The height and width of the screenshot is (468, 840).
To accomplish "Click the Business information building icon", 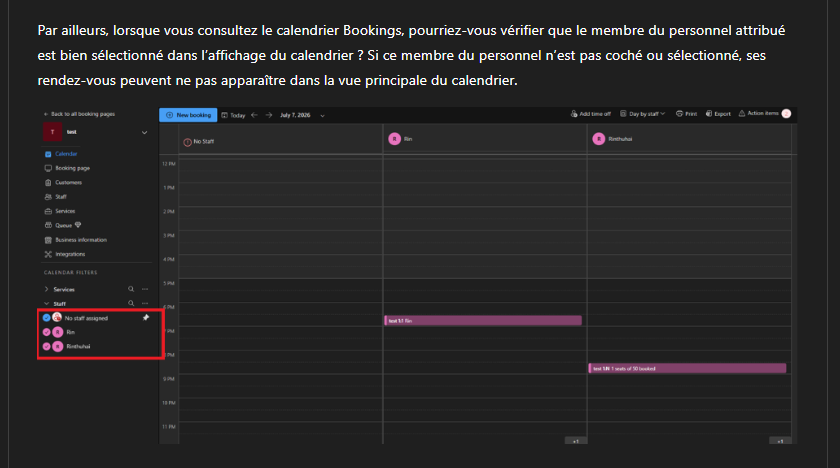I will tap(48, 240).
